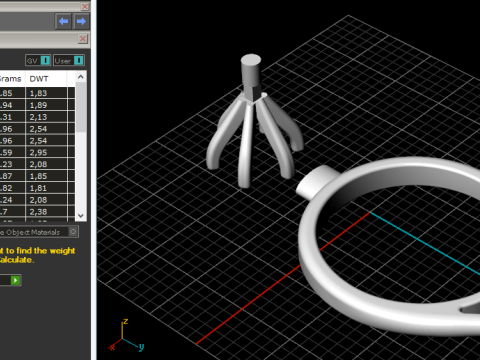Select the grams cell ending .85

[x=12, y=93]
